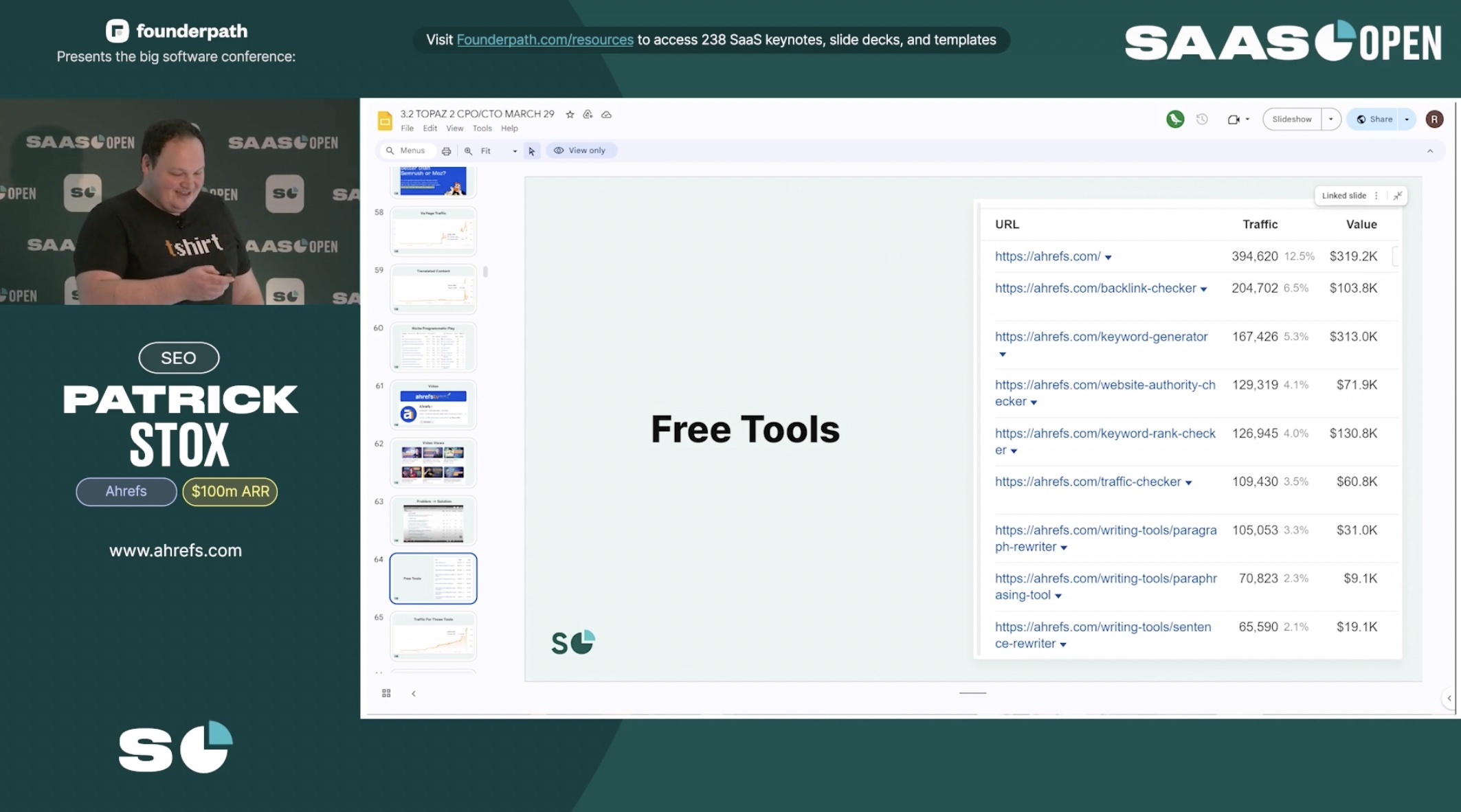Select slide 63 thumbnail
1461x812 pixels.
pyautogui.click(x=433, y=520)
